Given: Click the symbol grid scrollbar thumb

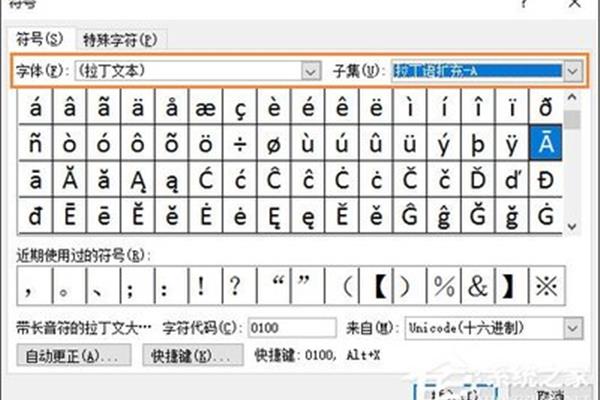Looking at the screenshot, I should (x=572, y=119).
